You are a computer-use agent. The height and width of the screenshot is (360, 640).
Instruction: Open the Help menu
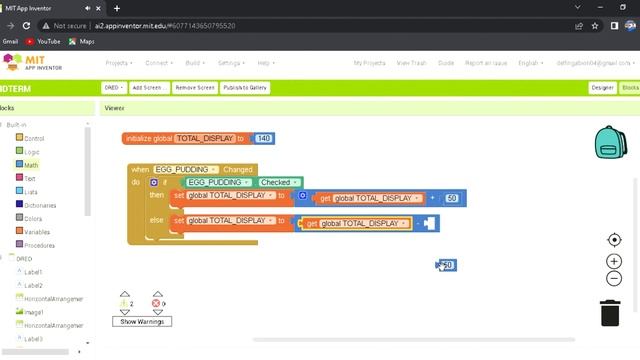click(266, 63)
